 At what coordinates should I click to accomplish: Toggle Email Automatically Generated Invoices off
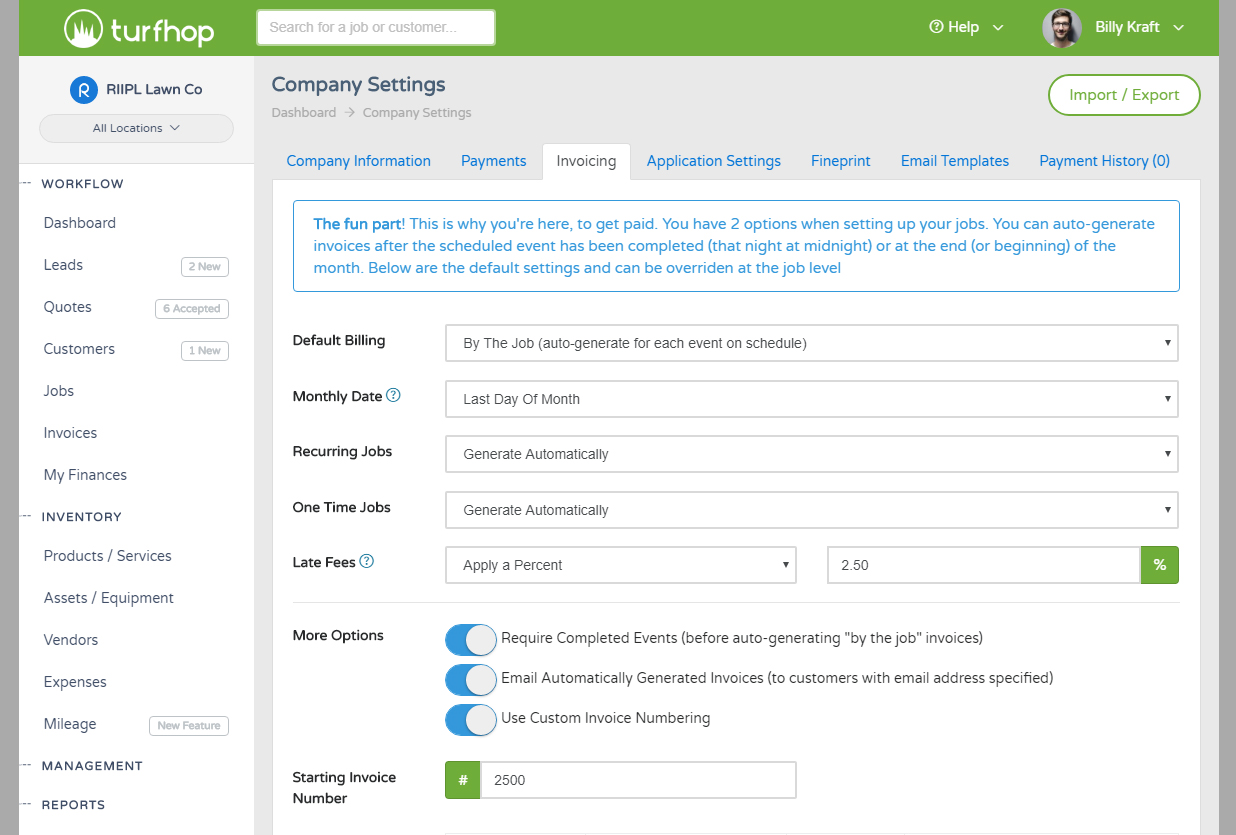coord(470,680)
